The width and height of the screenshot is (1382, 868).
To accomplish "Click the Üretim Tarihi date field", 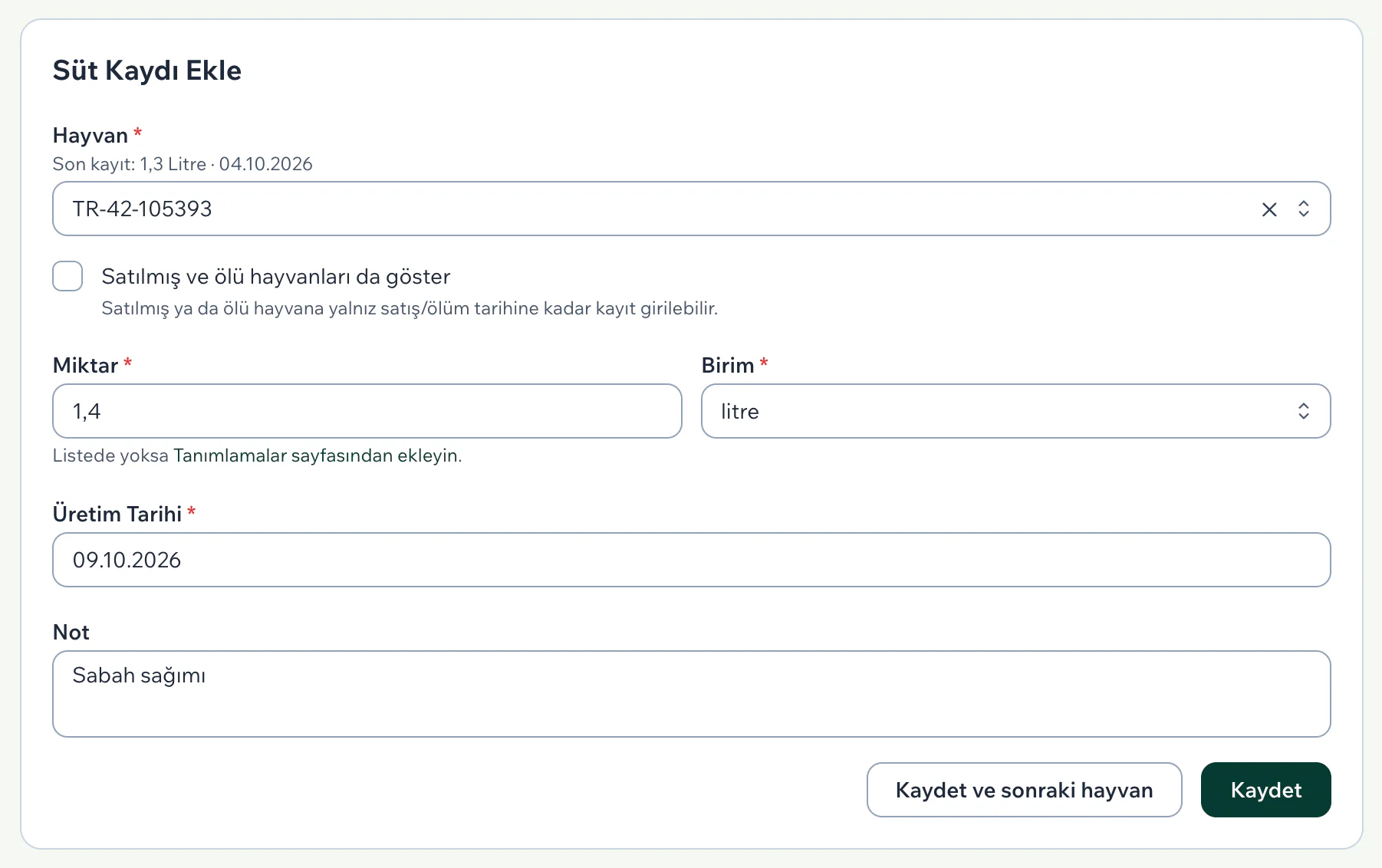I will pyautogui.click(x=691, y=560).
